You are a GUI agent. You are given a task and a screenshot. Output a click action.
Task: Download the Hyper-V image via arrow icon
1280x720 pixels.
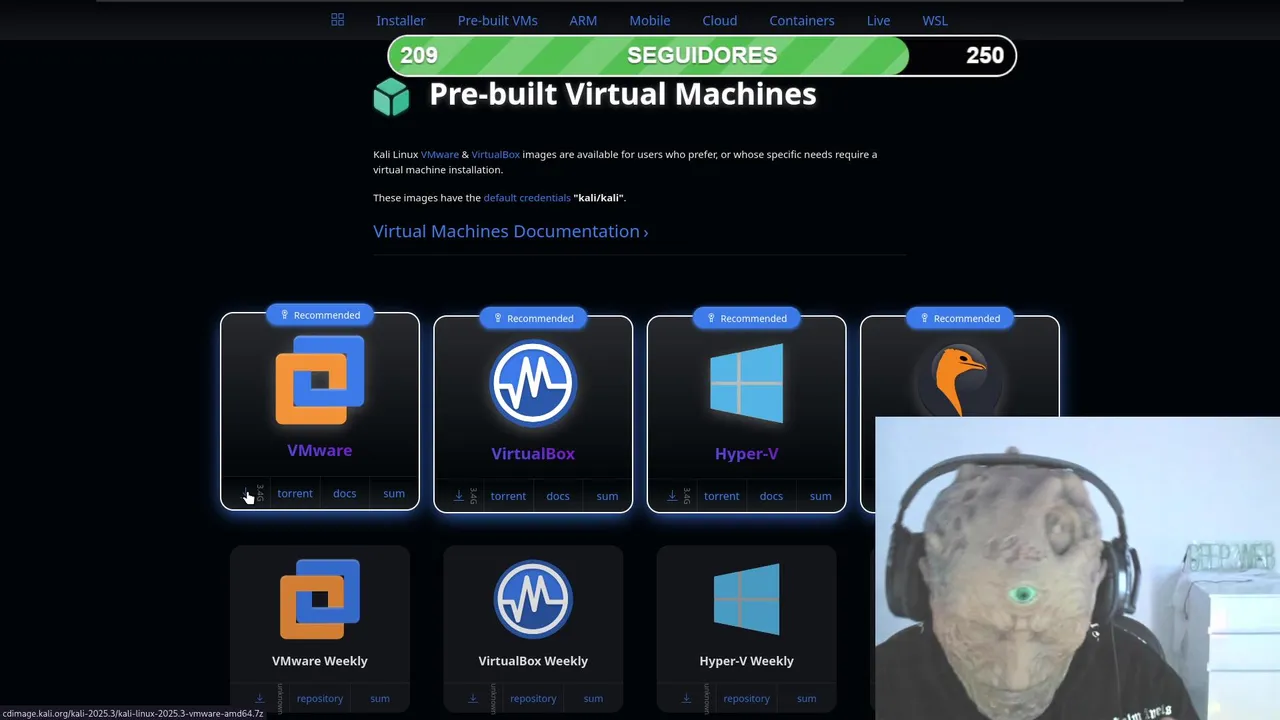tap(672, 496)
